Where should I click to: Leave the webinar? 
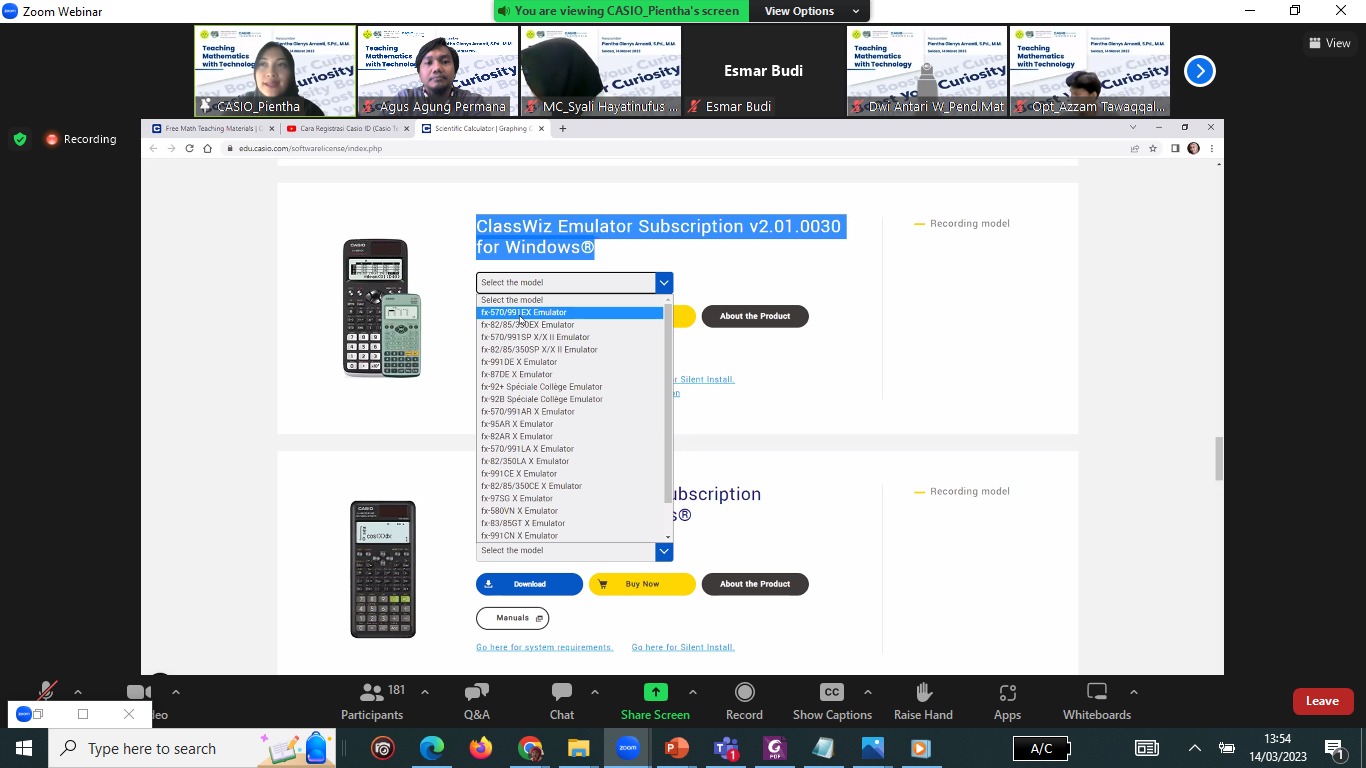click(x=1322, y=701)
